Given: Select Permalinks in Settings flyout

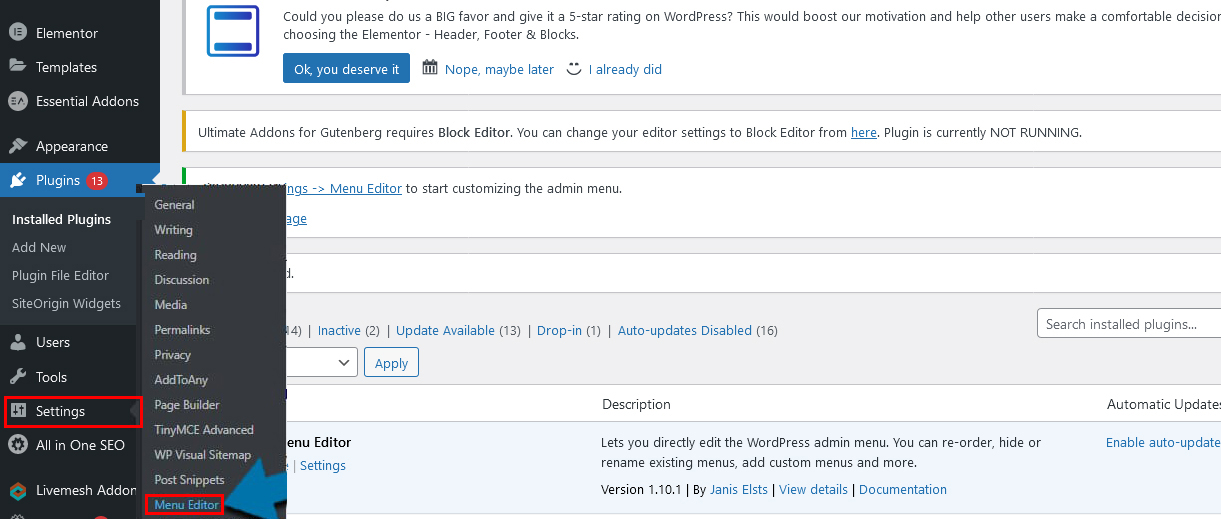Looking at the screenshot, I should coord(182,329).
